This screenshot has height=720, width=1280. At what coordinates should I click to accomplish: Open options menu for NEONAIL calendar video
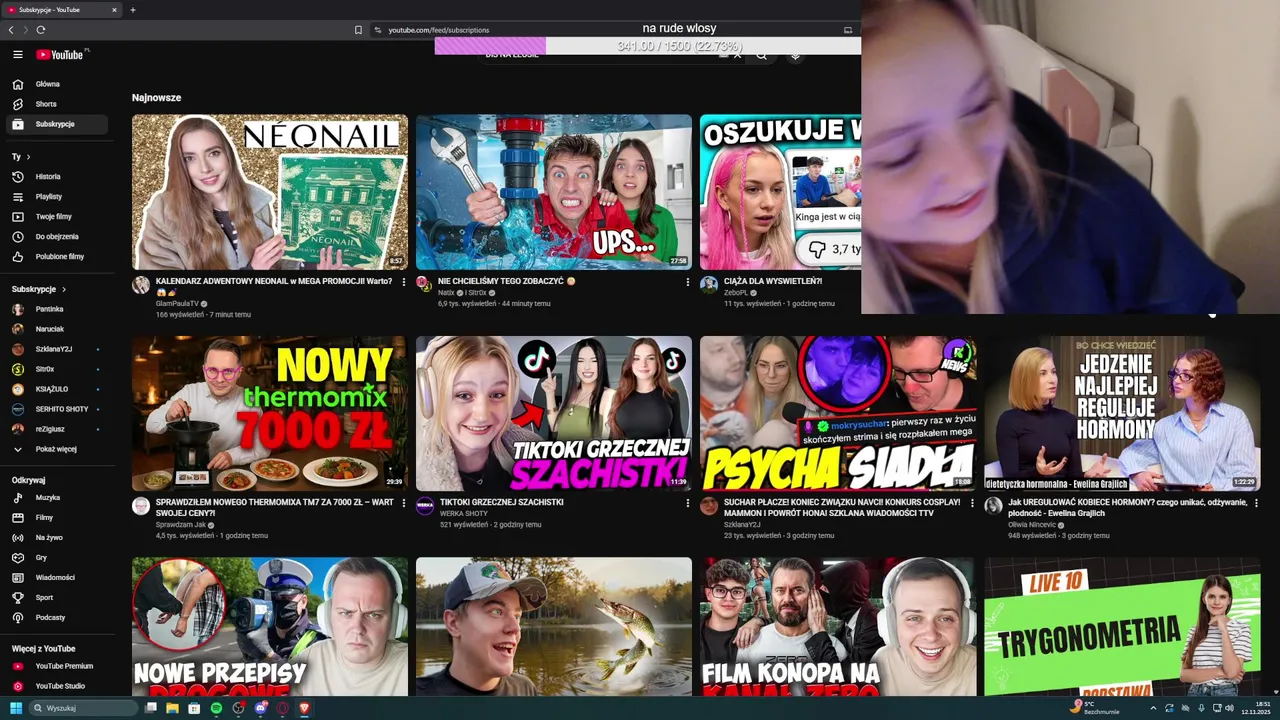point(404,282)
